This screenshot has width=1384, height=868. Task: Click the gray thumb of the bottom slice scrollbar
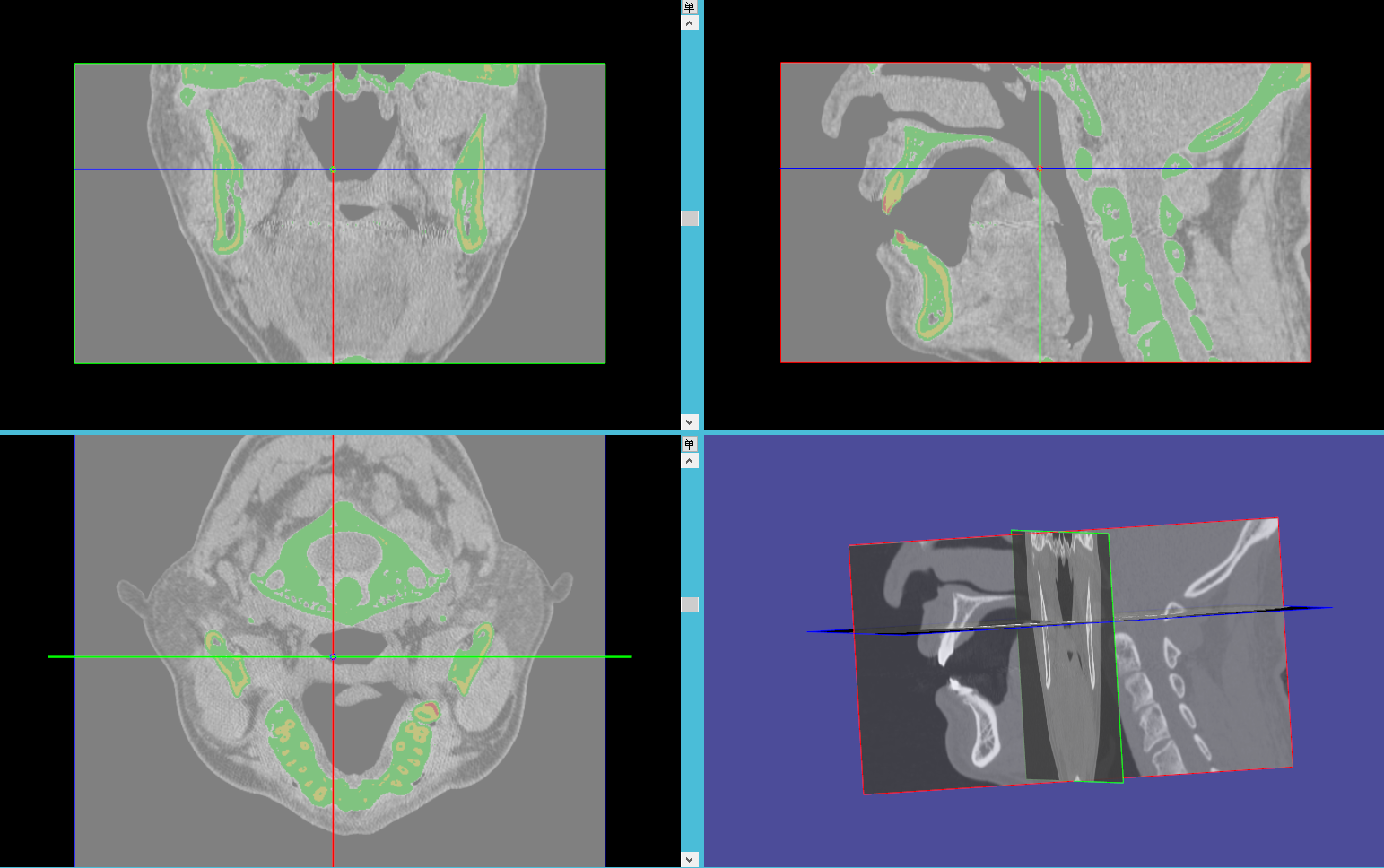(x=689, y=604)
